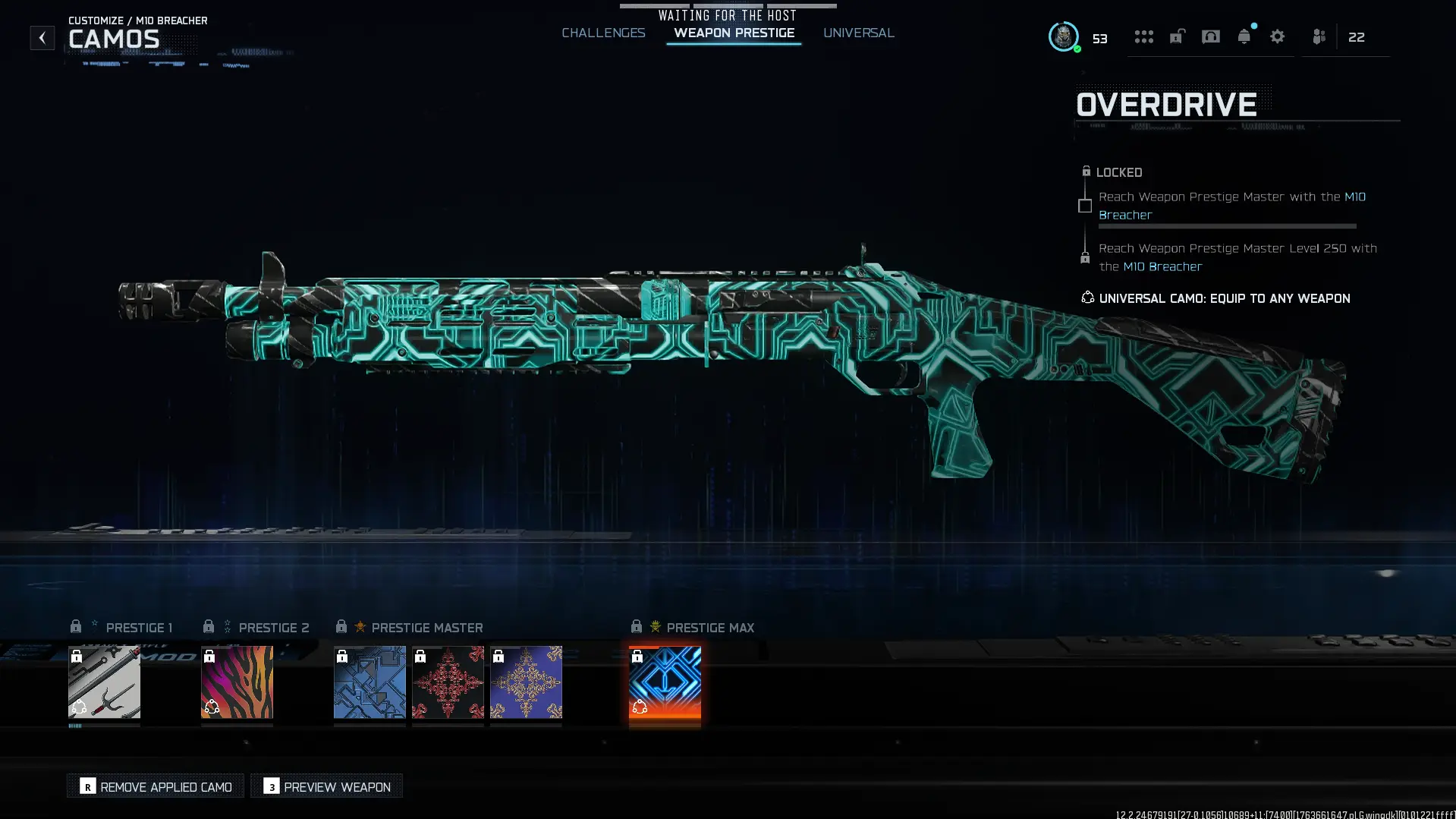Open the social friends party icon
The height and width of the screenshot is (819, 1456).
(1319, 36)
